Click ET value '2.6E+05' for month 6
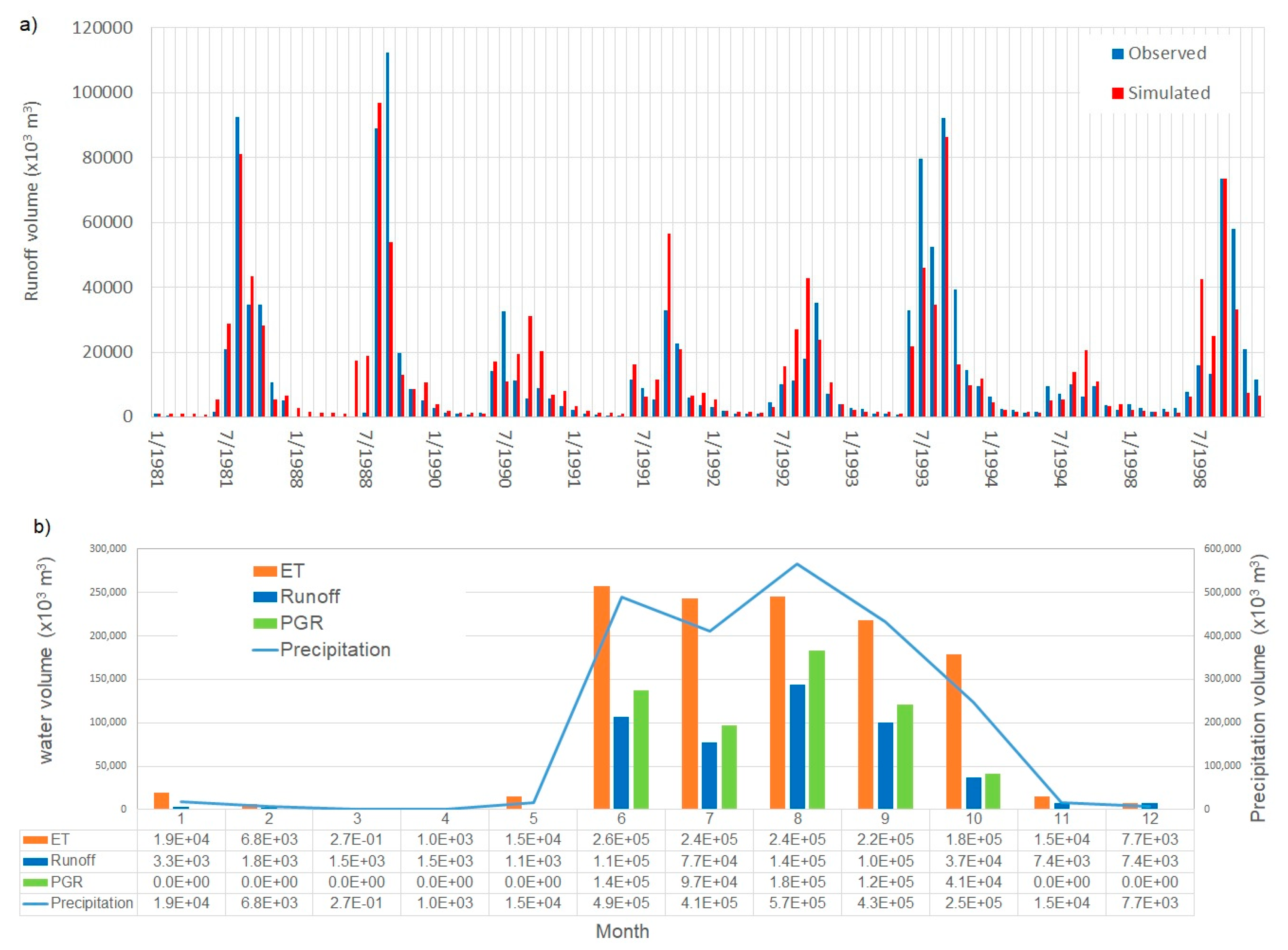This screenshot has height=950, width=1288. (x=621, y=840)
